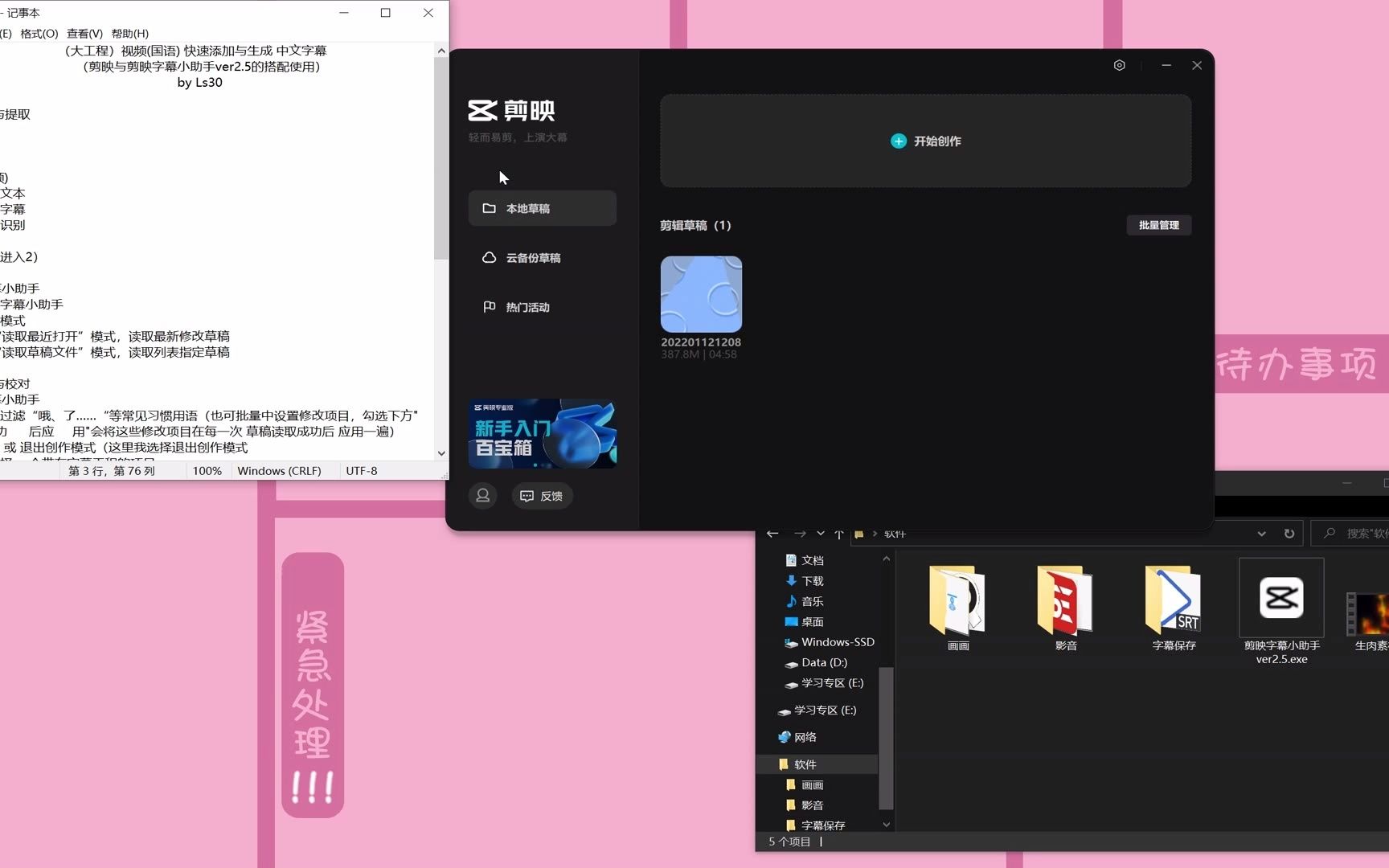The image size is (1389, 868).
Task: Click the JianYing 剪映 logo
Action: coord(512,110)
